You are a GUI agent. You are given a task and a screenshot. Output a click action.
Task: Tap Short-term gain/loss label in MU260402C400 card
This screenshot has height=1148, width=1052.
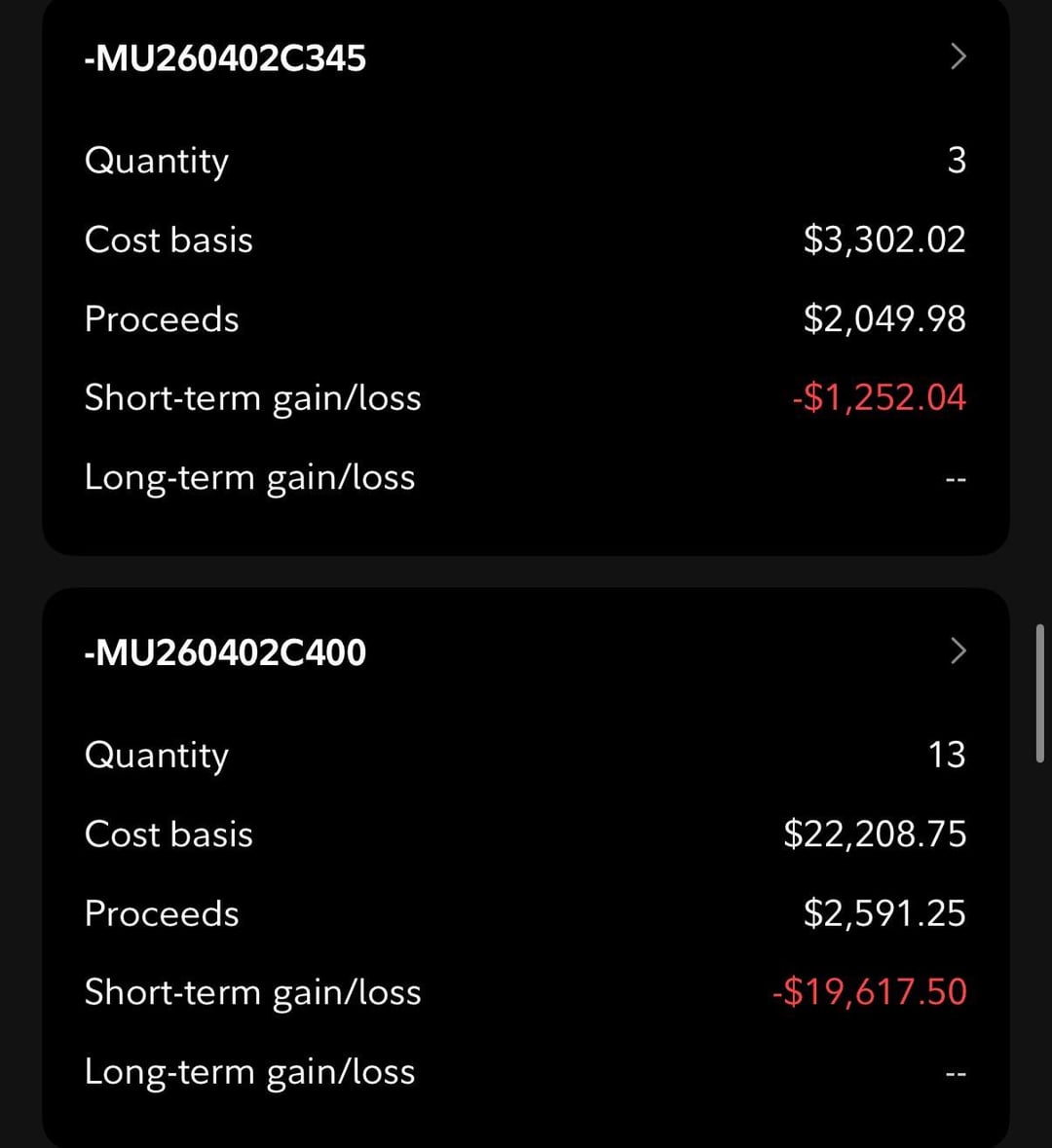click(x=252, y=993)
